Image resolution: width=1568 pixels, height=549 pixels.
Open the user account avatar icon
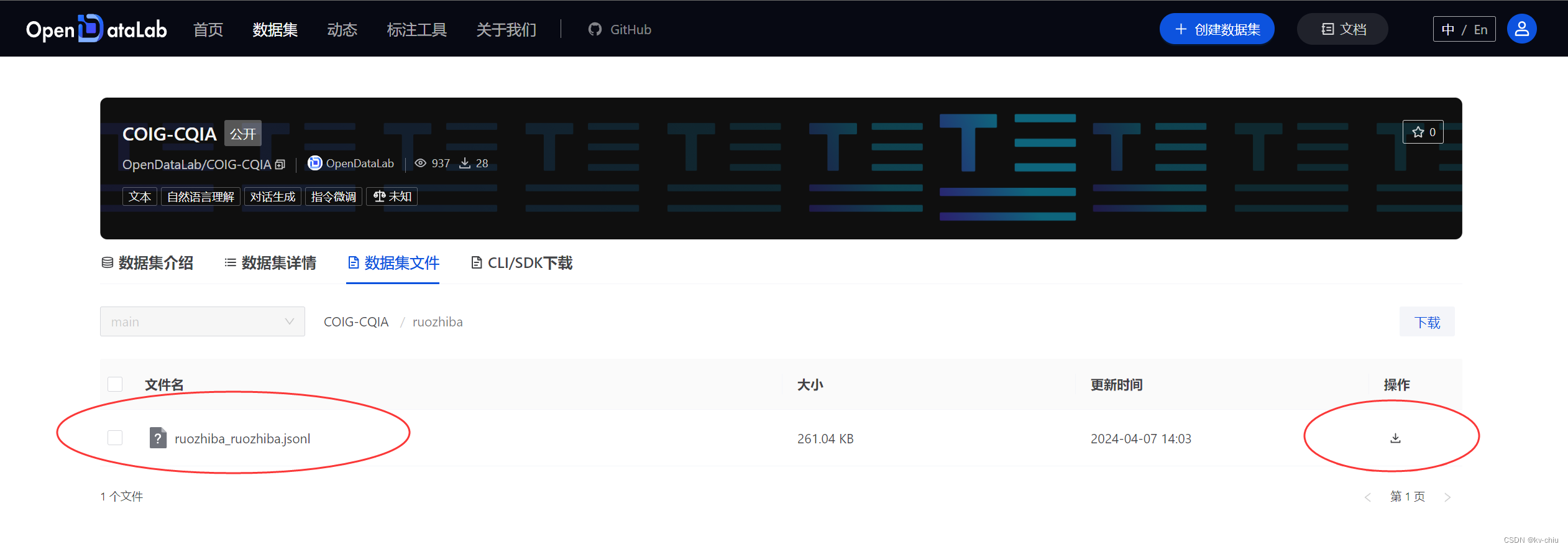click(1521, 29)
